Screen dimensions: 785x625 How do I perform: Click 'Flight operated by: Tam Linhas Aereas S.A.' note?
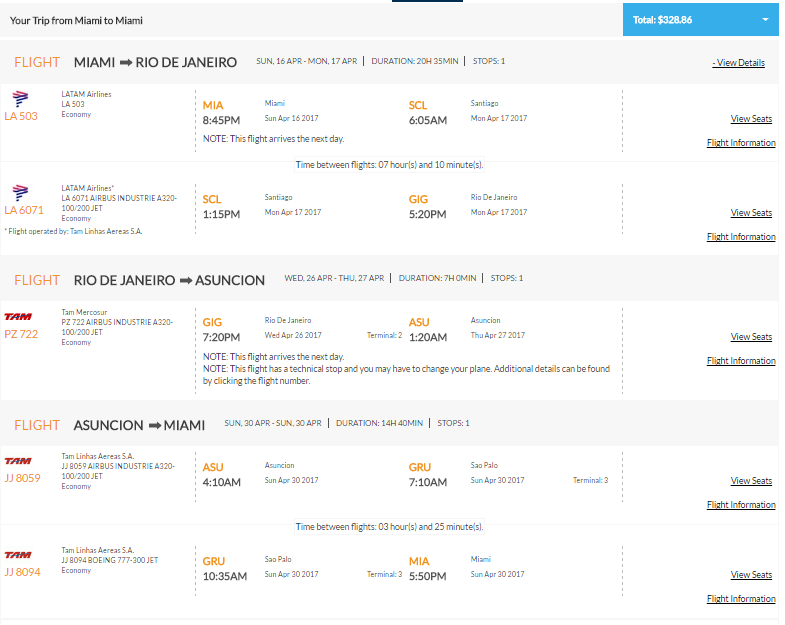[x=73, y=231]
